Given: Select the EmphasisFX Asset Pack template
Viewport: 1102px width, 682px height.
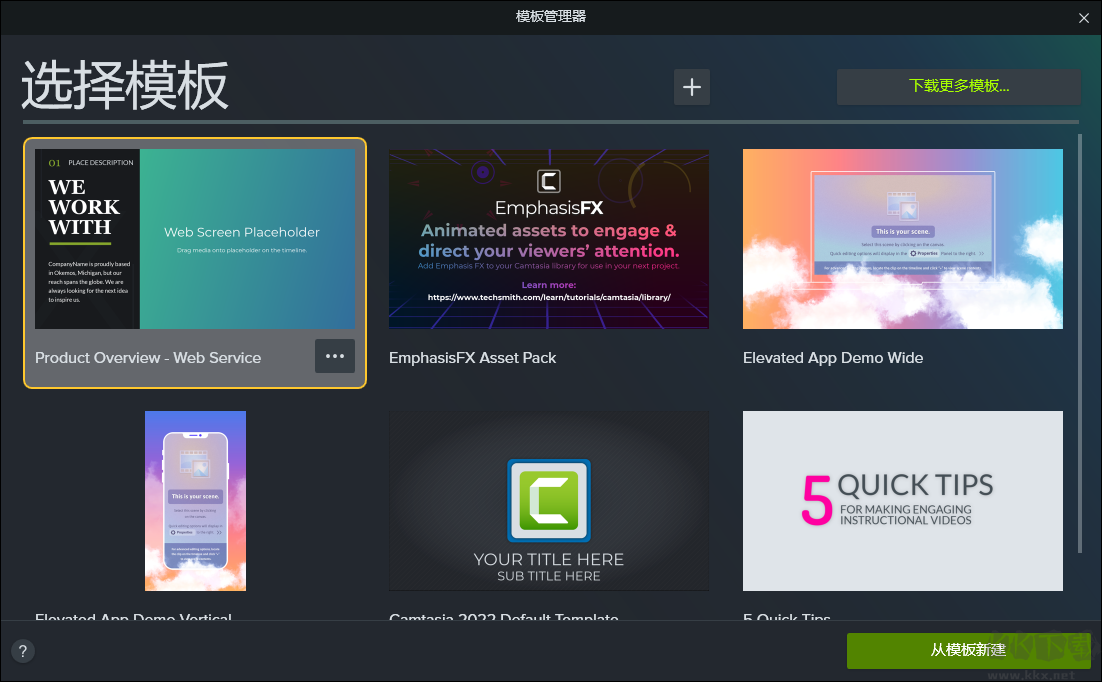Looking at the screenshot, I should [548, 239].
